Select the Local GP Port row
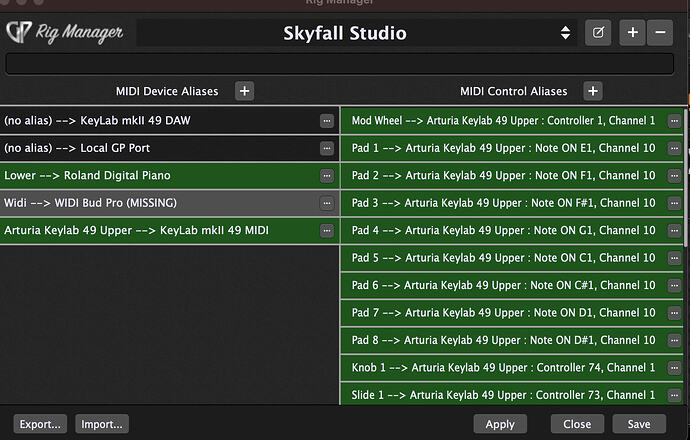Viewport: 690px width, 440px height. tap(169, 148)
